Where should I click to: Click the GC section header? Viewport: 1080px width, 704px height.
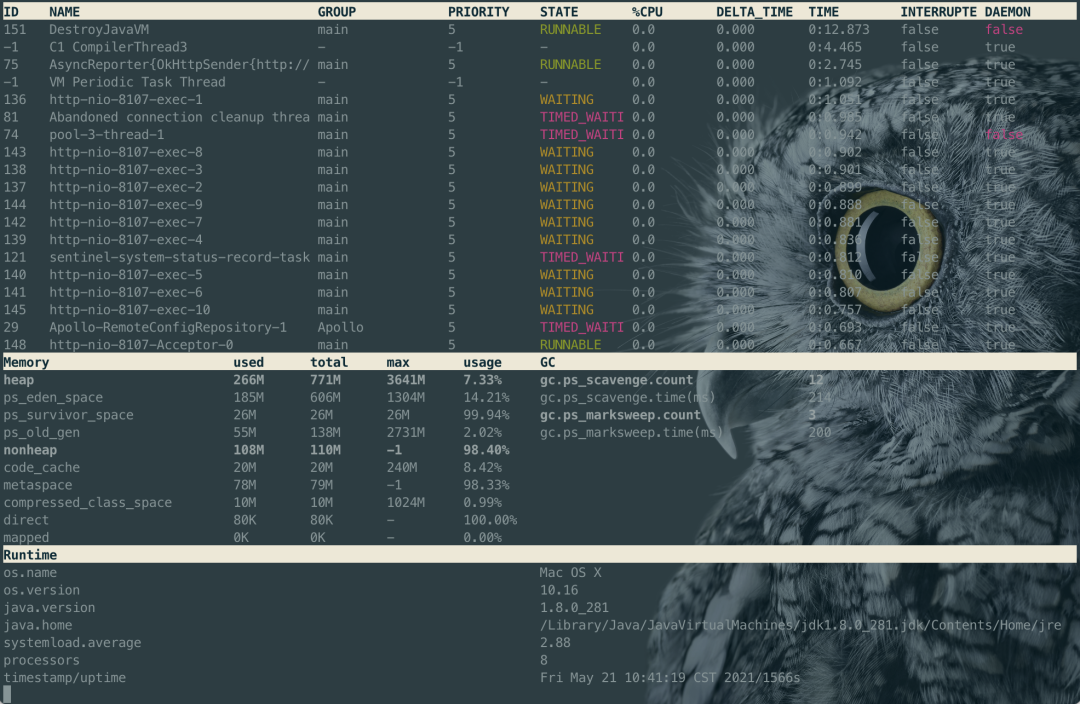click(548, 362)
